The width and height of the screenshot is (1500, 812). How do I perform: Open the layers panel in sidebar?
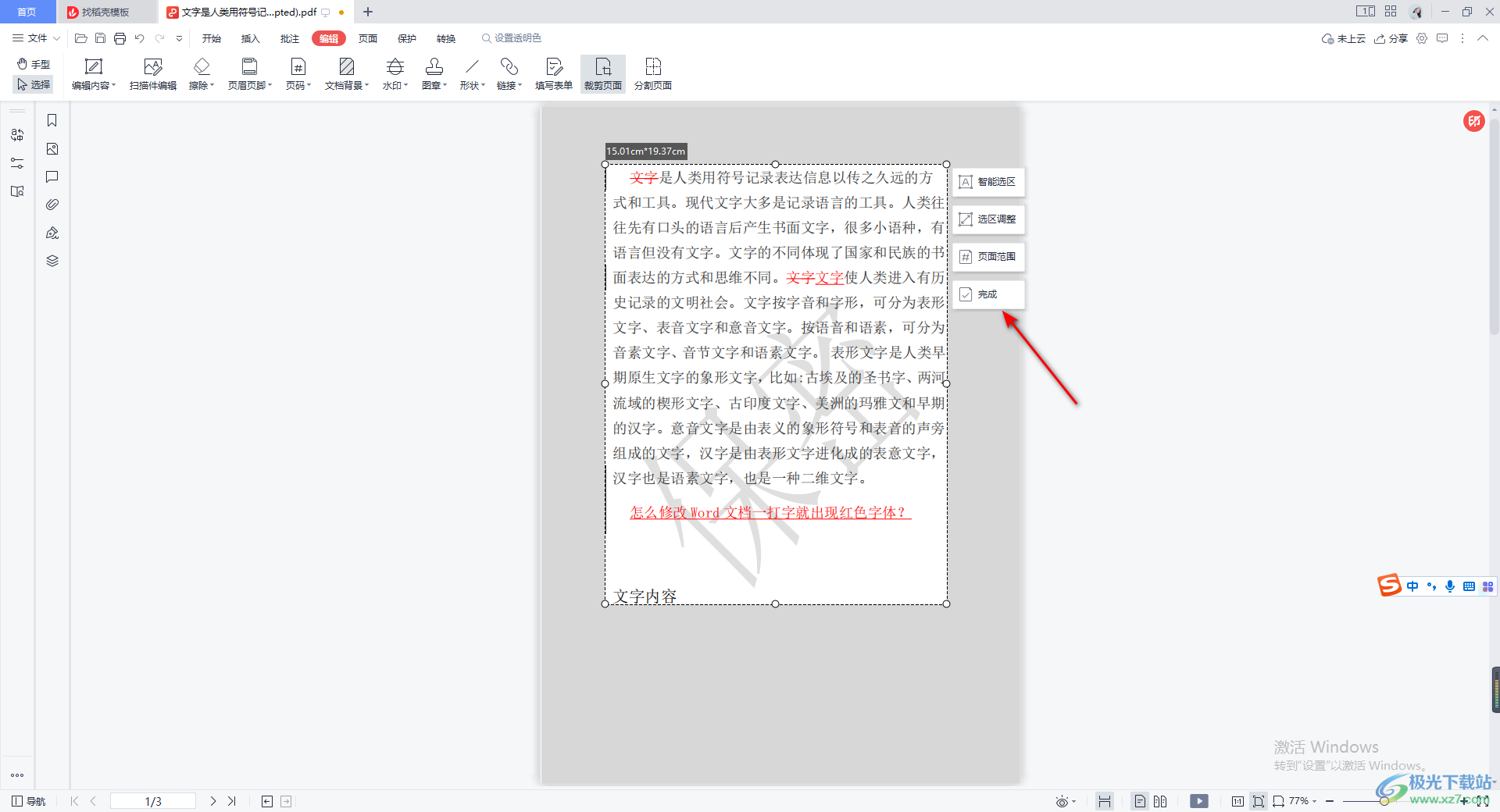tap(52, 261)
